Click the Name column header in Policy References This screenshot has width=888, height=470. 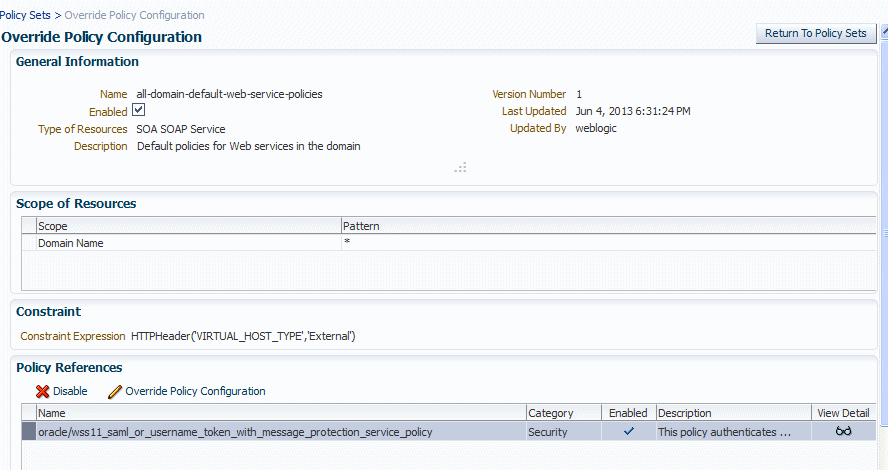click(281, 413)
